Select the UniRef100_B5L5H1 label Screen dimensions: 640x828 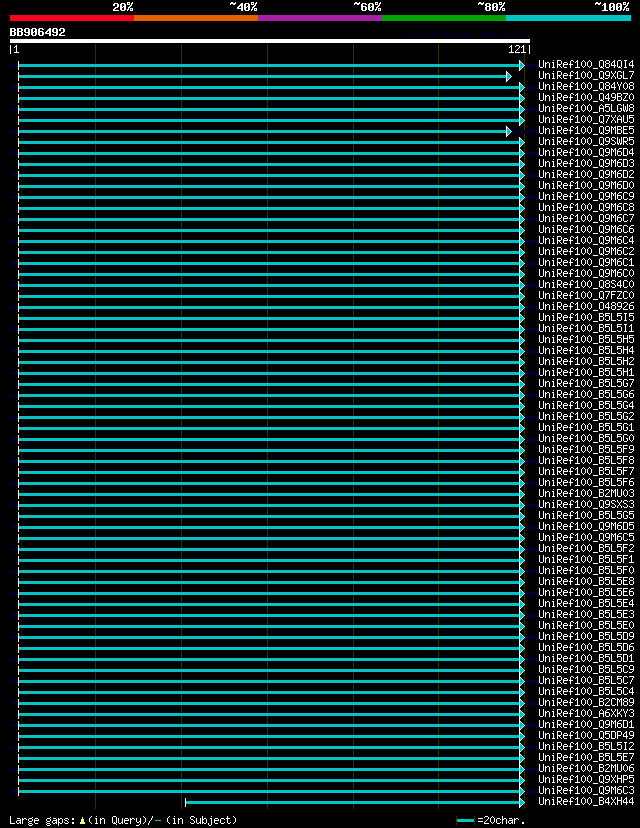tap(586, 372)
